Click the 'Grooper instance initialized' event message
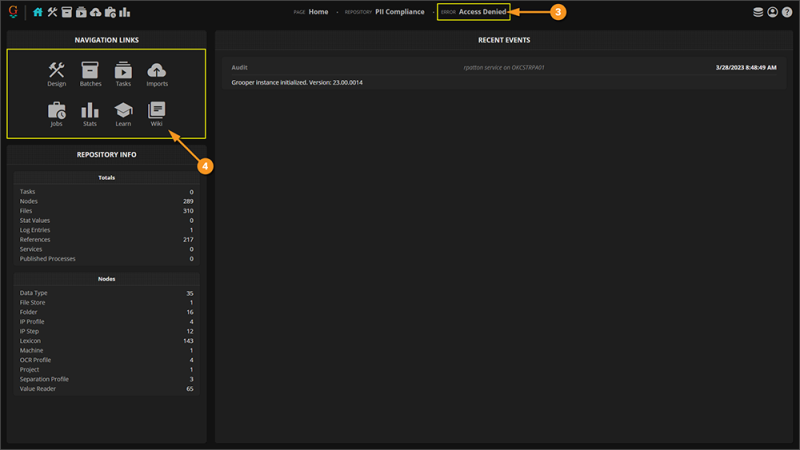The height and width of the screenshot is (450, 800). pyautogui.click(x=297, y=82)
